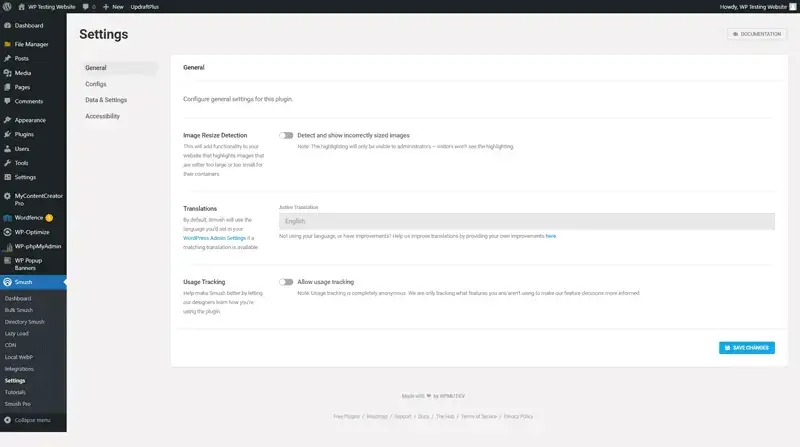Viewport: 800px width, 447px height.
Task: Click the Plugins plug icon
Action: point(8,134)
